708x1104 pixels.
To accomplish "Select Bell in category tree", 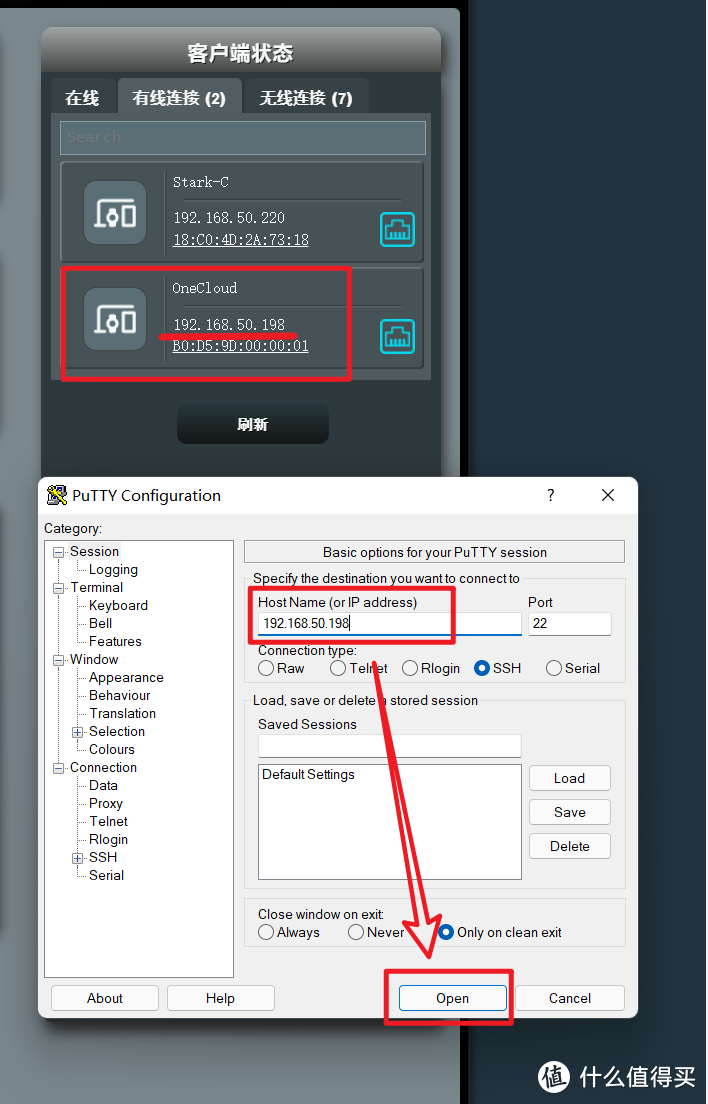I will click(x=101, y=623).
